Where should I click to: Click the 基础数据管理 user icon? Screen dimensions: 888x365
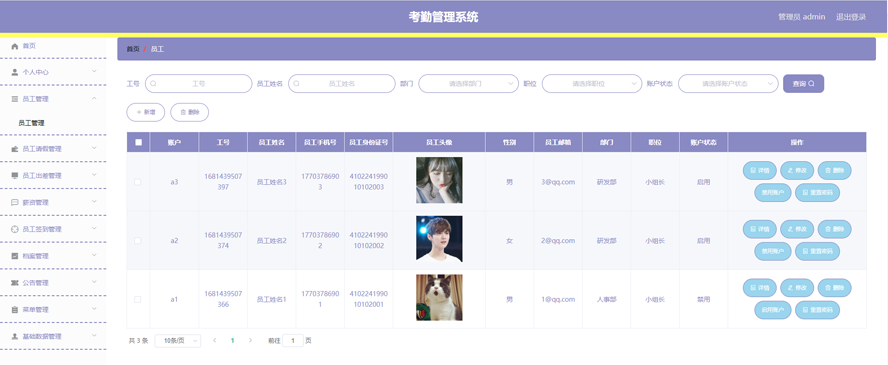pos(15,336)
